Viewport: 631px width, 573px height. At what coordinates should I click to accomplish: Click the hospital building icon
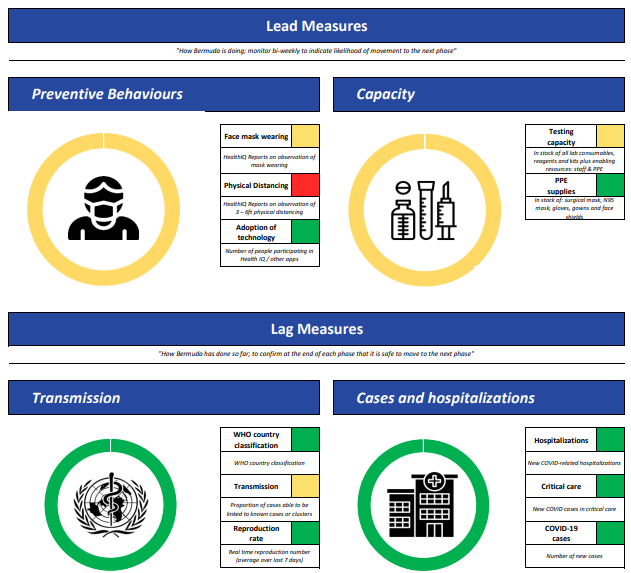pos(423,505)
